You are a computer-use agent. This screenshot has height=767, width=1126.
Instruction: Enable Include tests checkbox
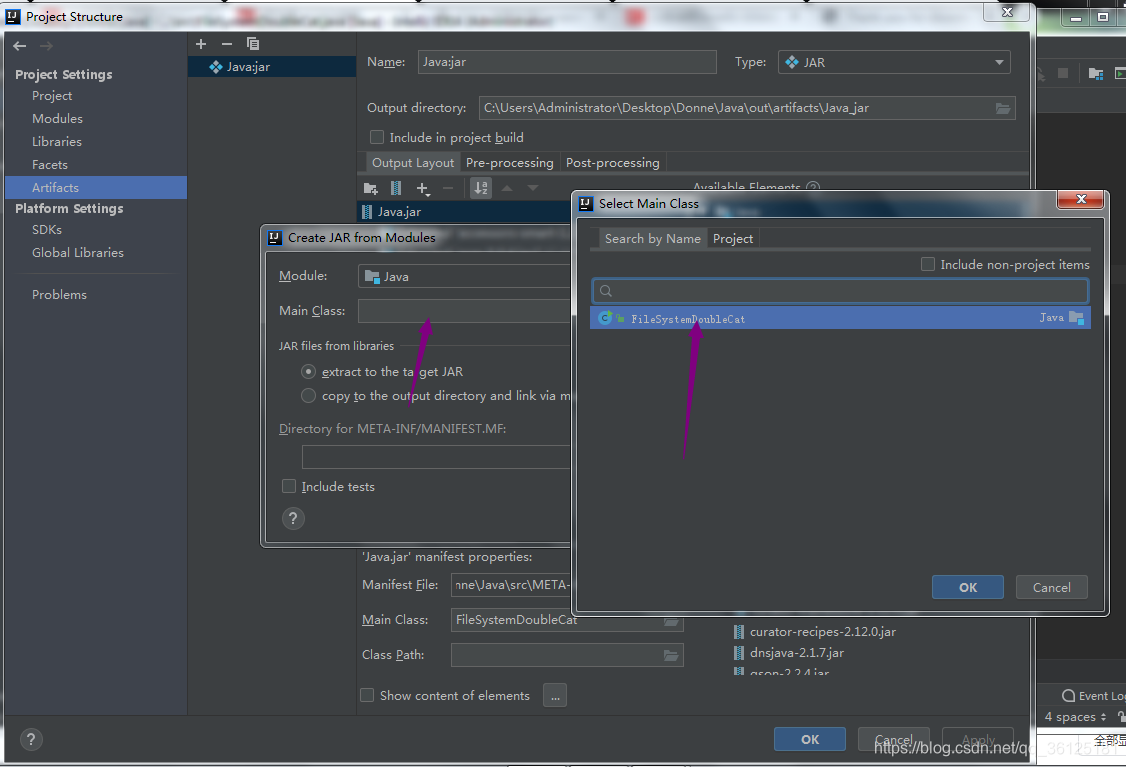[x=289, y=486]
